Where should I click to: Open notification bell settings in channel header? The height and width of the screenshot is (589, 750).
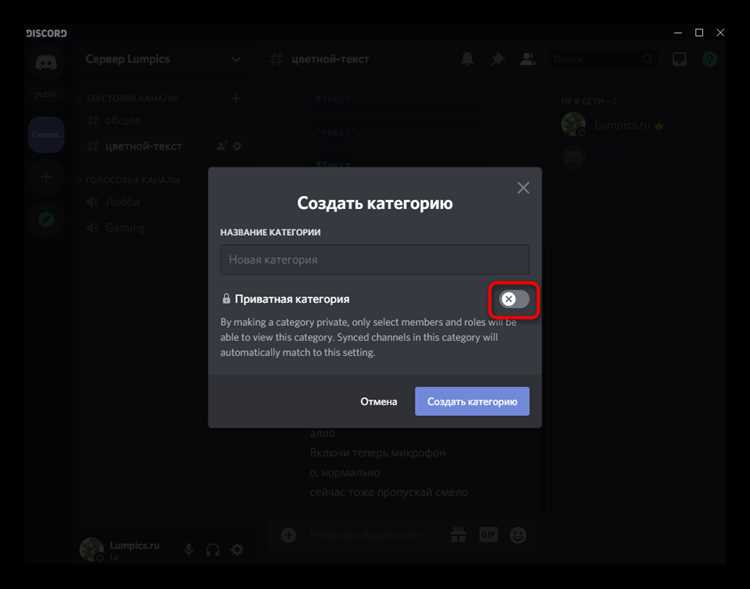pos(467,59)
